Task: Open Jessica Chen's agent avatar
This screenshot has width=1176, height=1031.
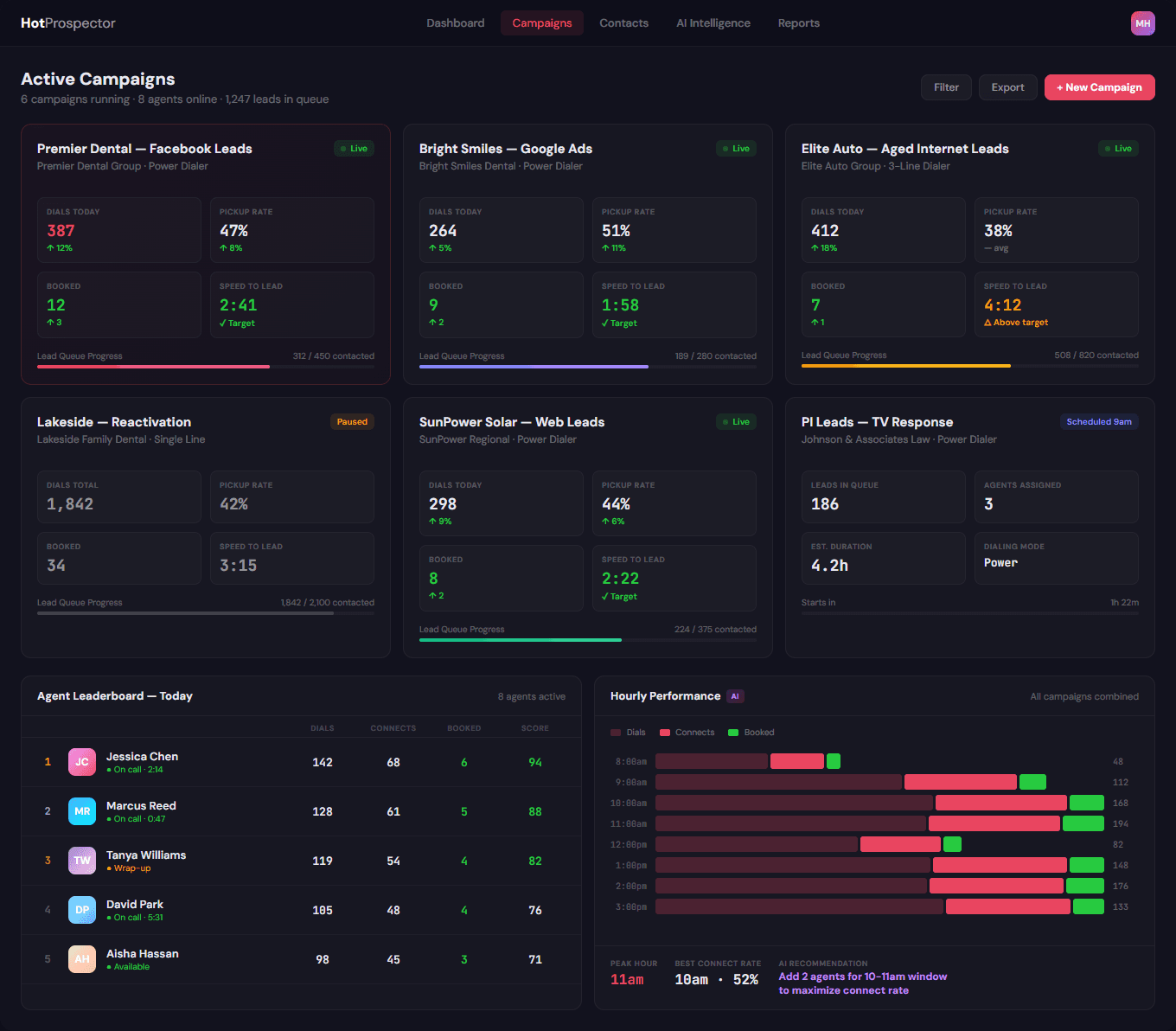Action: 81,762
